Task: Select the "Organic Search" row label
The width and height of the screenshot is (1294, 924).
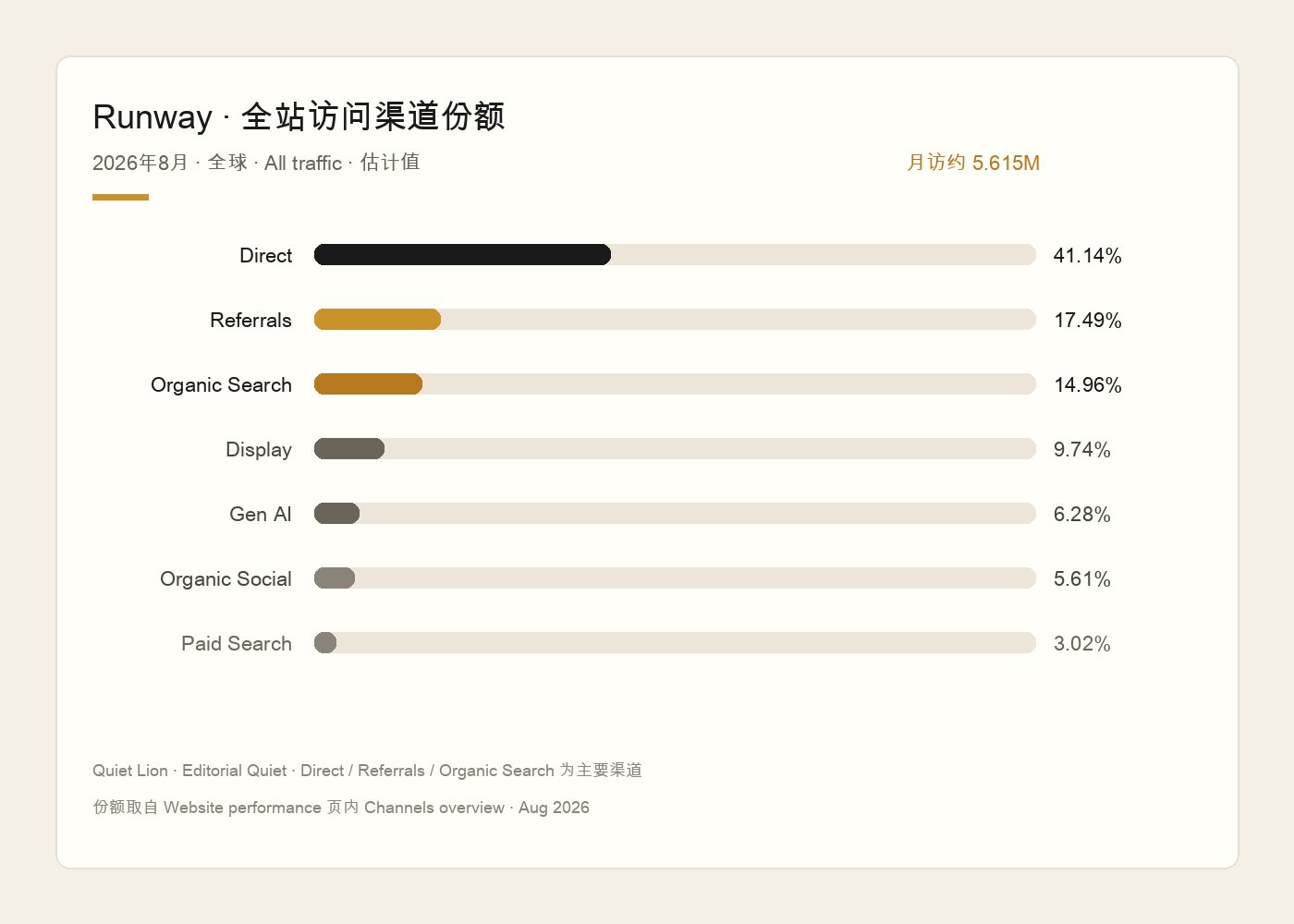Action: pos(221,385)
